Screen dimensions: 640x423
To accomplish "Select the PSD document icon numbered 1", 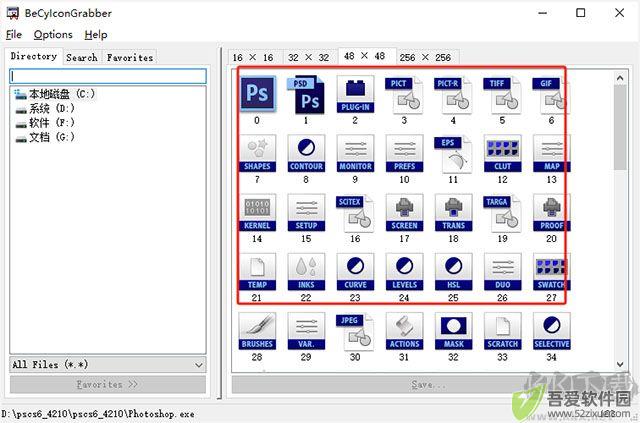I will (x=306, y=94).
